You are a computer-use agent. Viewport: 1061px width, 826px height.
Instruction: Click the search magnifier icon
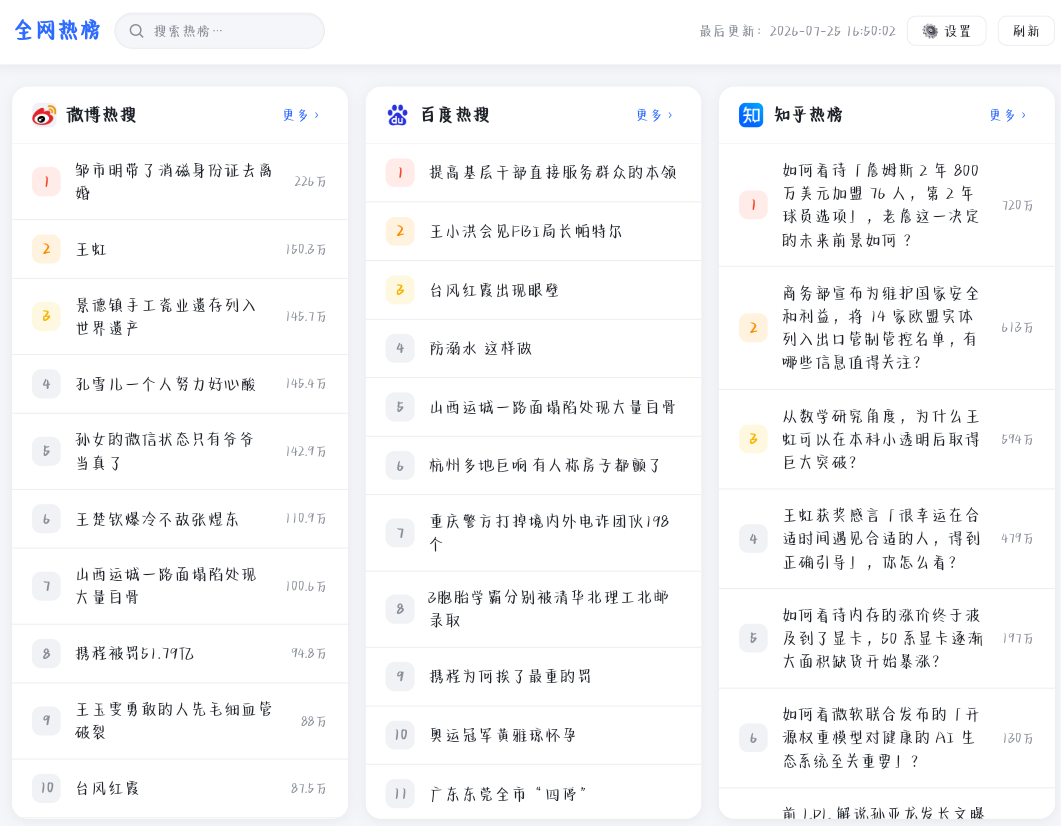click(136, 31)
